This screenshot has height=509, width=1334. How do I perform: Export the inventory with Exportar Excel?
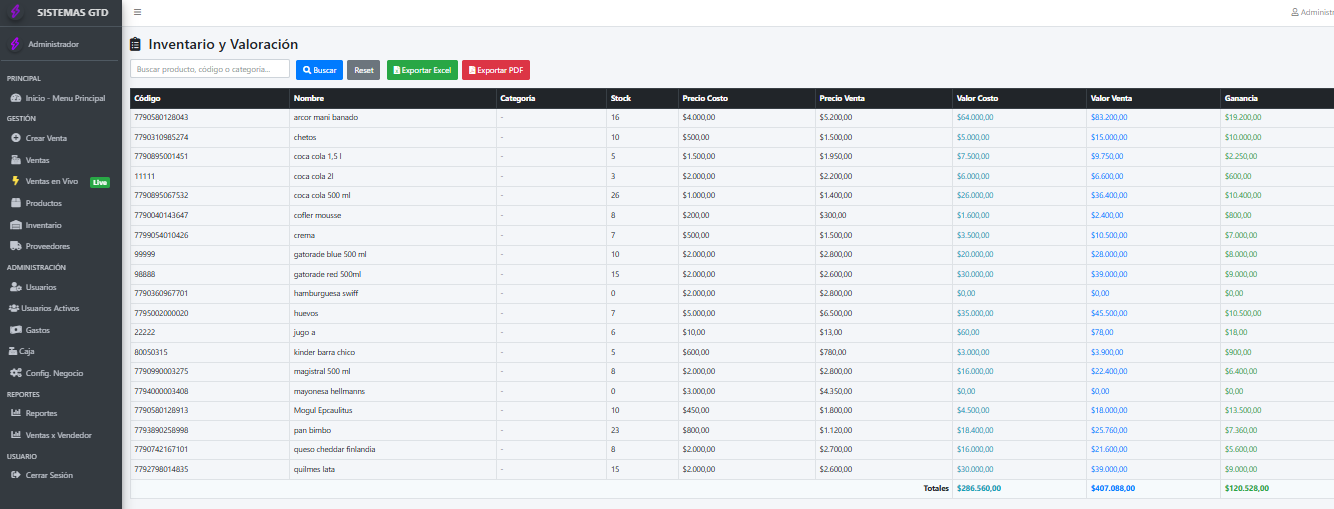(422, 70)
